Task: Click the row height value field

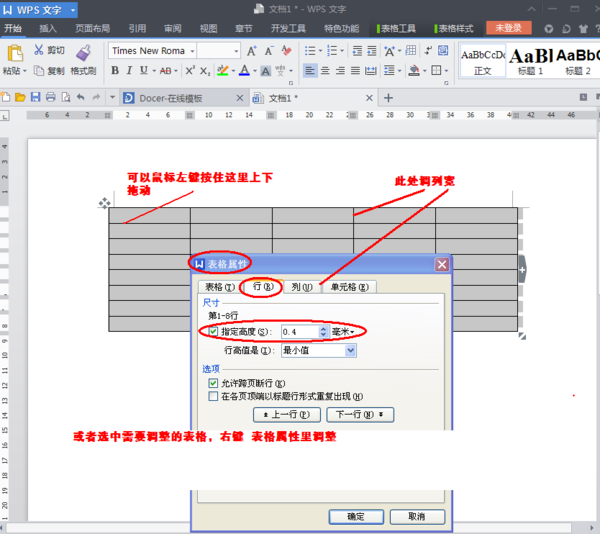Action: click(x=300, y=332)
